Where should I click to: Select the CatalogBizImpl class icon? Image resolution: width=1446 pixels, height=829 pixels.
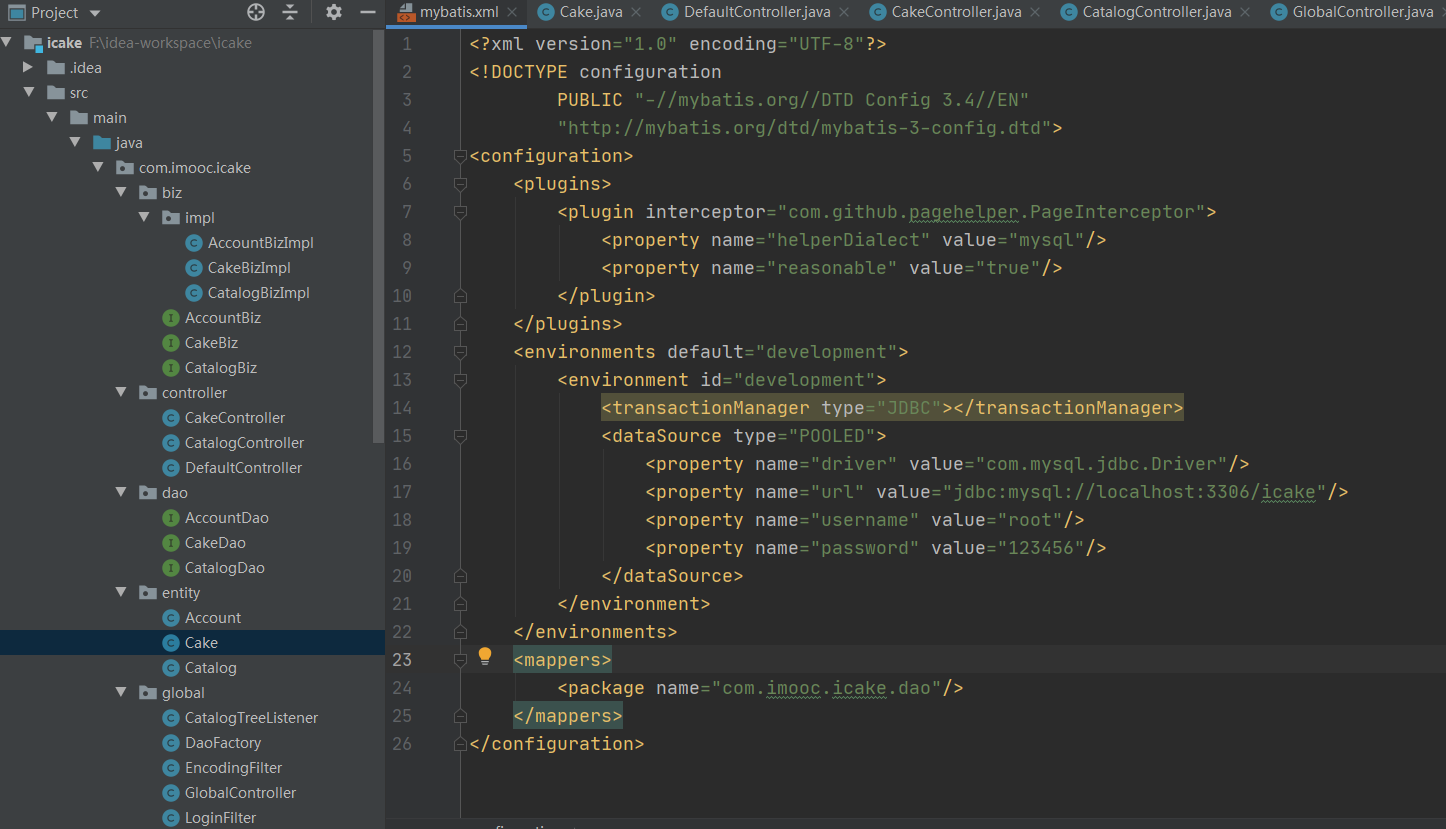tap(194, 293)
